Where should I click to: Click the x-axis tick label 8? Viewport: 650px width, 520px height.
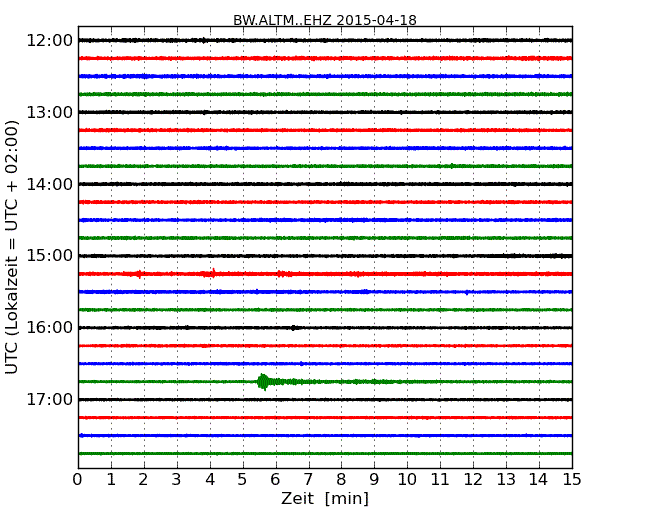tap(341, 480)
